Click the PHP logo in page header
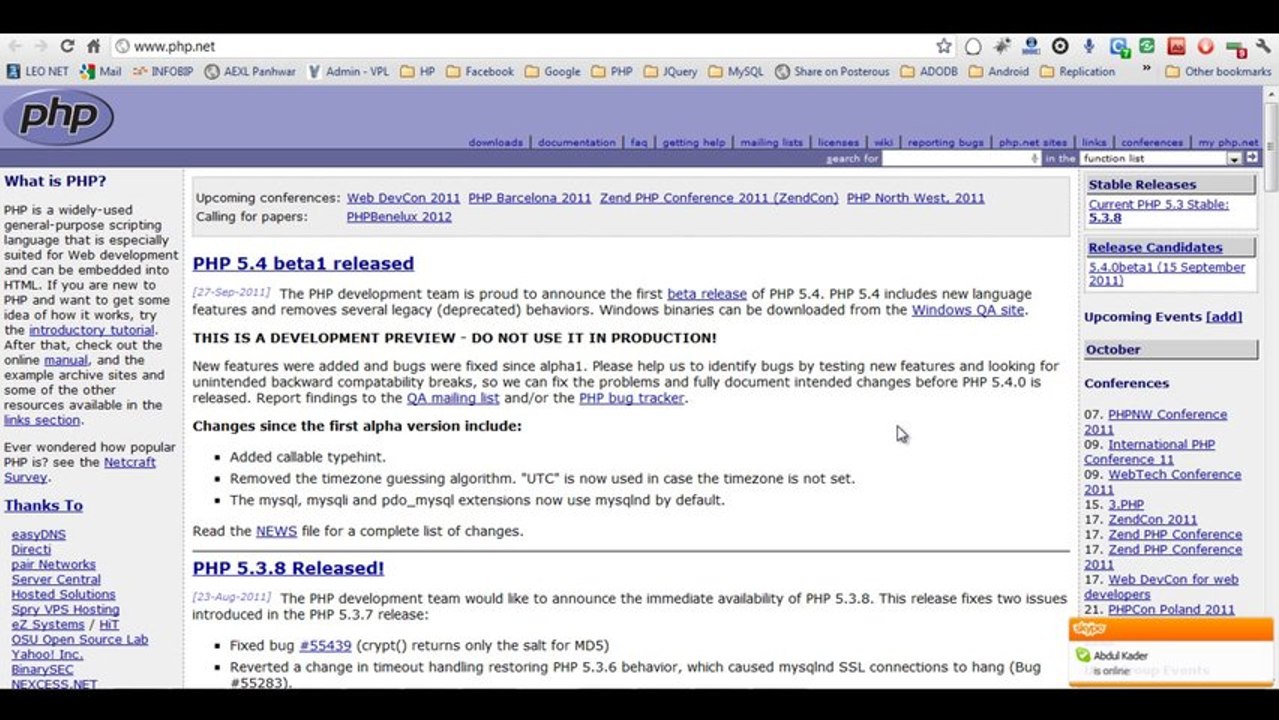This screenshot has width=1279, height=720. [x=58, y=117]
